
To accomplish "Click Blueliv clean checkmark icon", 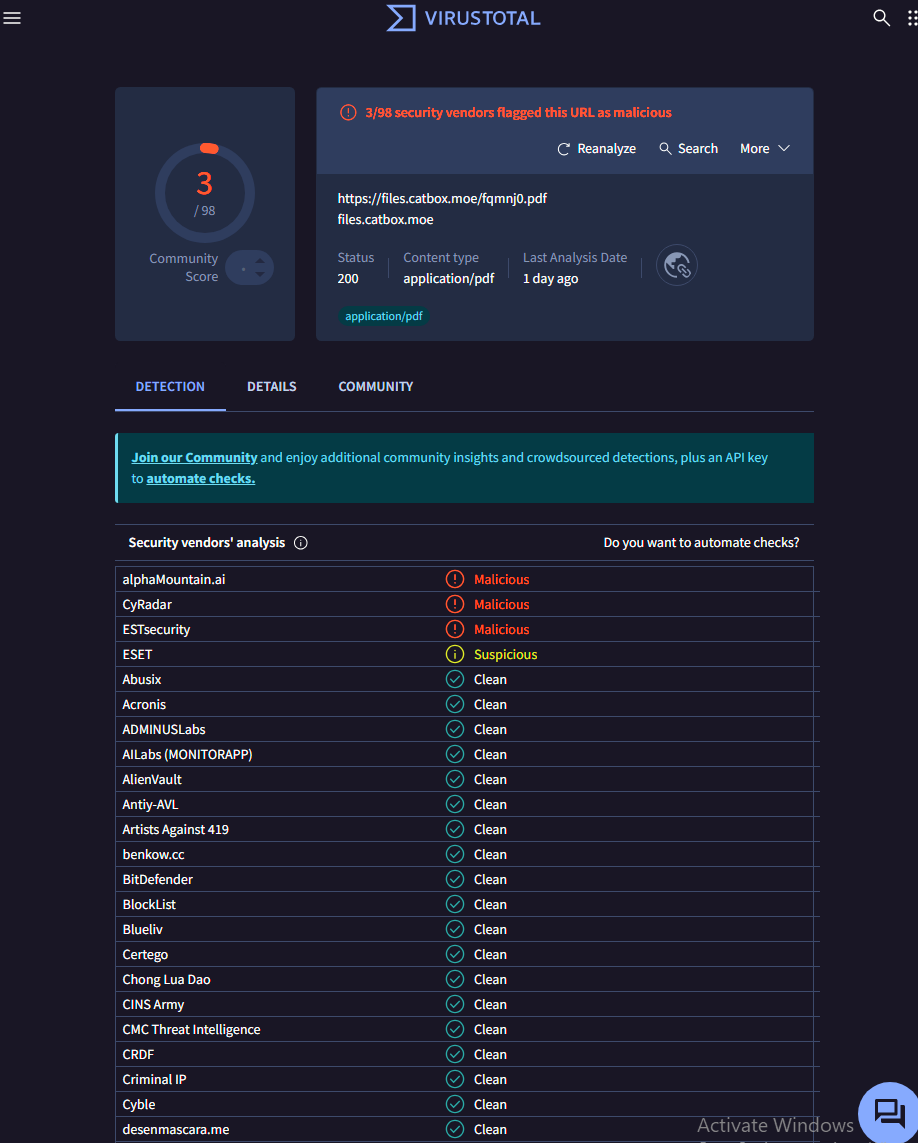I will tap(455, 929).
